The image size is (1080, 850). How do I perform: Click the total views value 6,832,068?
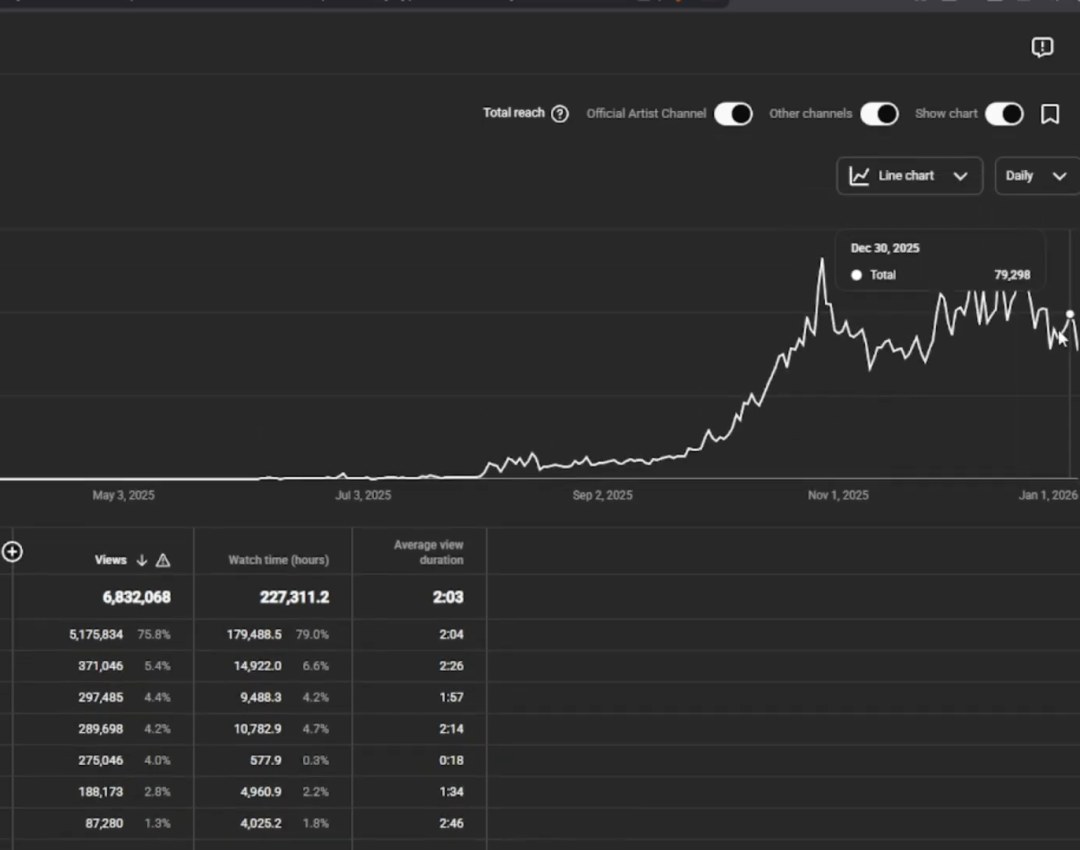click(x=136, y=598)
